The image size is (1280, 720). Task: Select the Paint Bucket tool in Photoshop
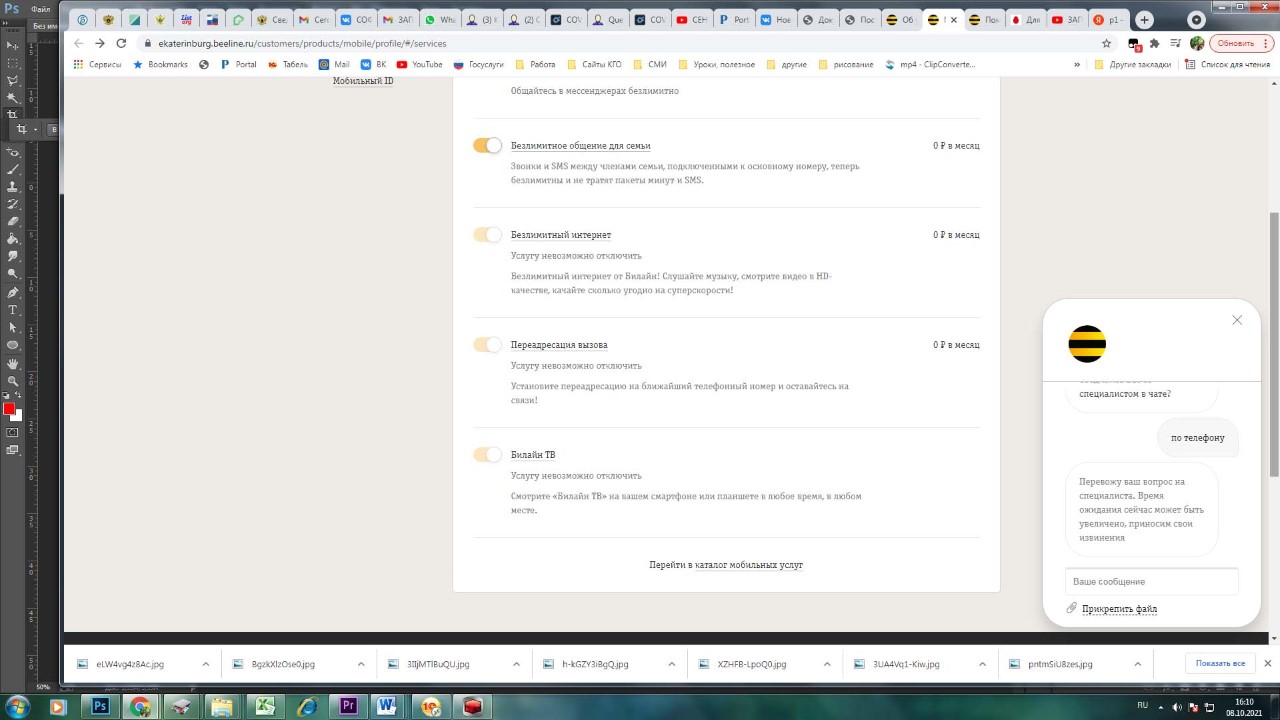13,238
